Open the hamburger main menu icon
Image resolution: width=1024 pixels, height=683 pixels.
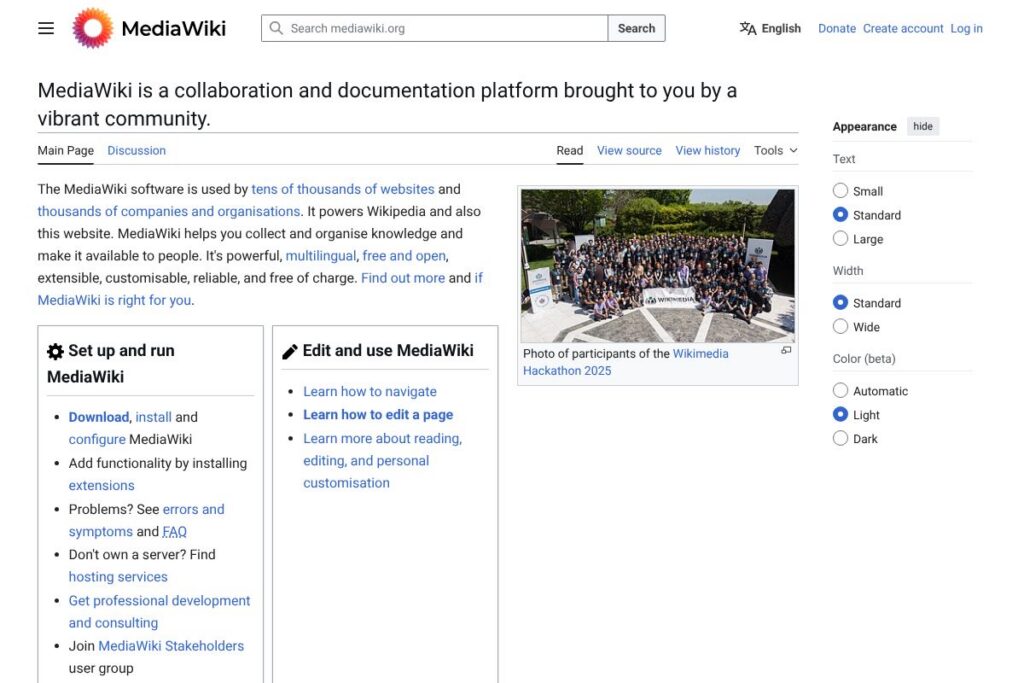pyautogui.click(x=46, y=28)
